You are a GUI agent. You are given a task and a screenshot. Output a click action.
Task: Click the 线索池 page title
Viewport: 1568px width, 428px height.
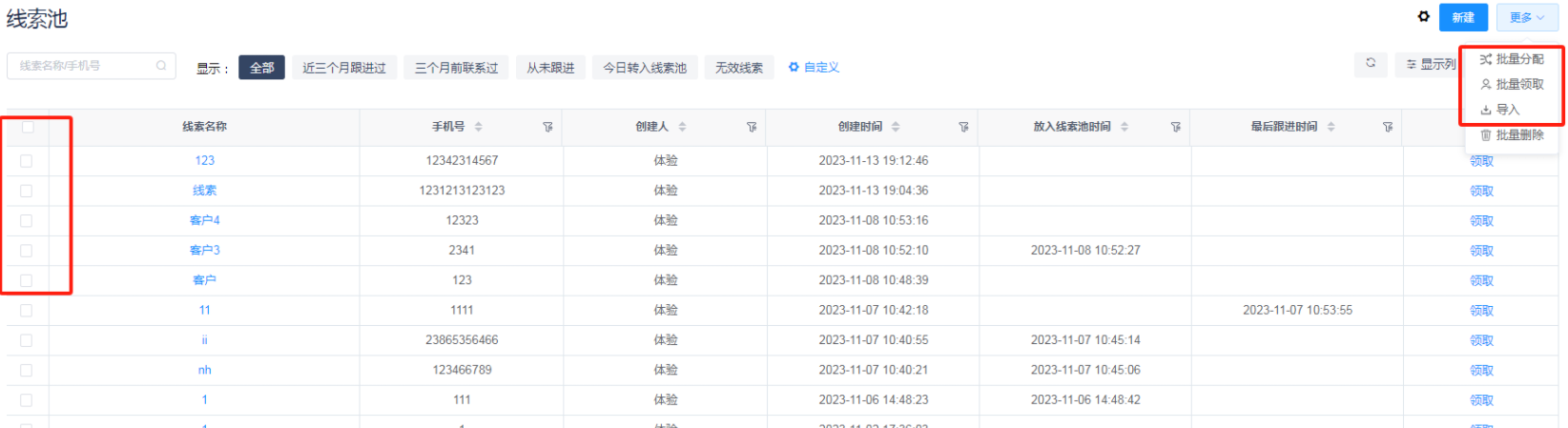pyautogui.click(x=37, y=18)
